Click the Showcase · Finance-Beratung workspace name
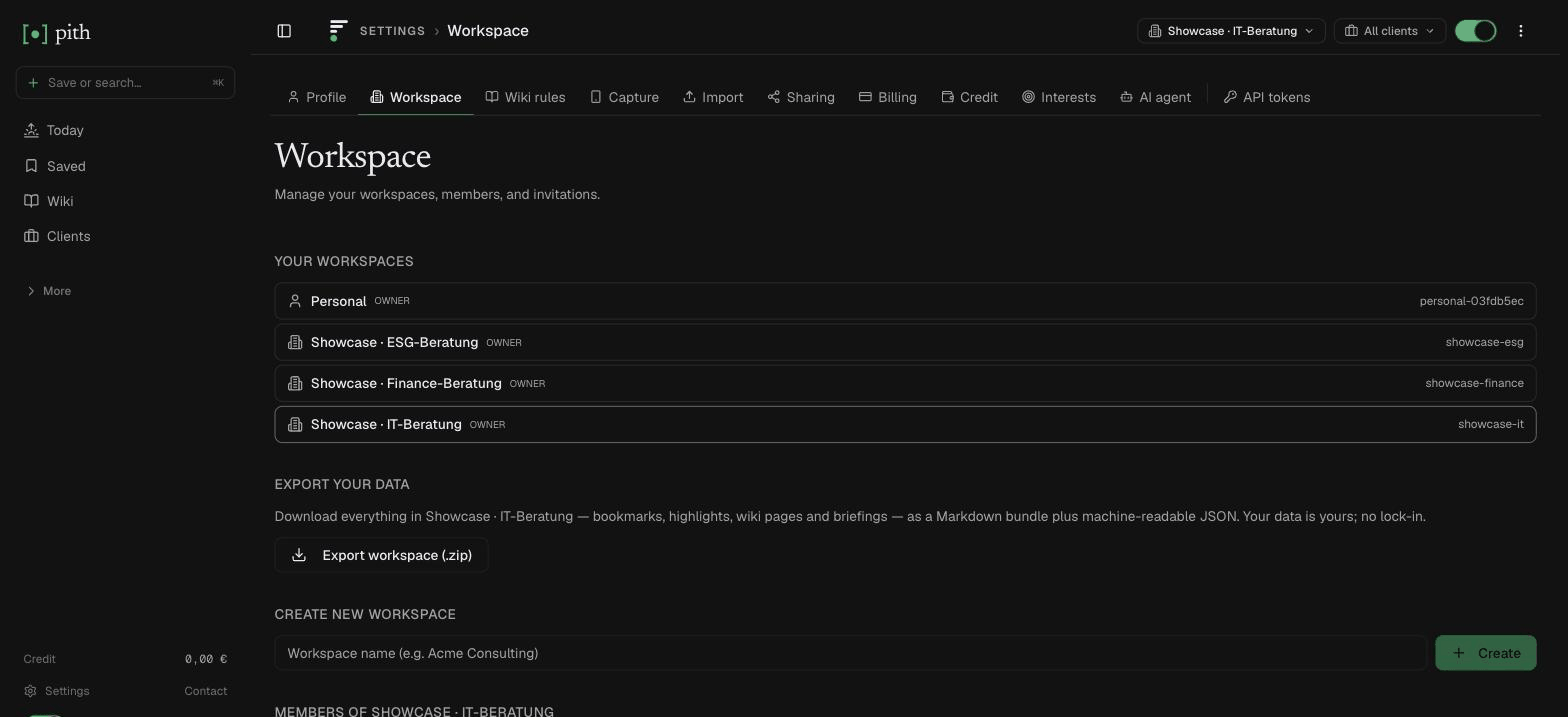Screen dimensions: 1568x717 click(406, 383)
